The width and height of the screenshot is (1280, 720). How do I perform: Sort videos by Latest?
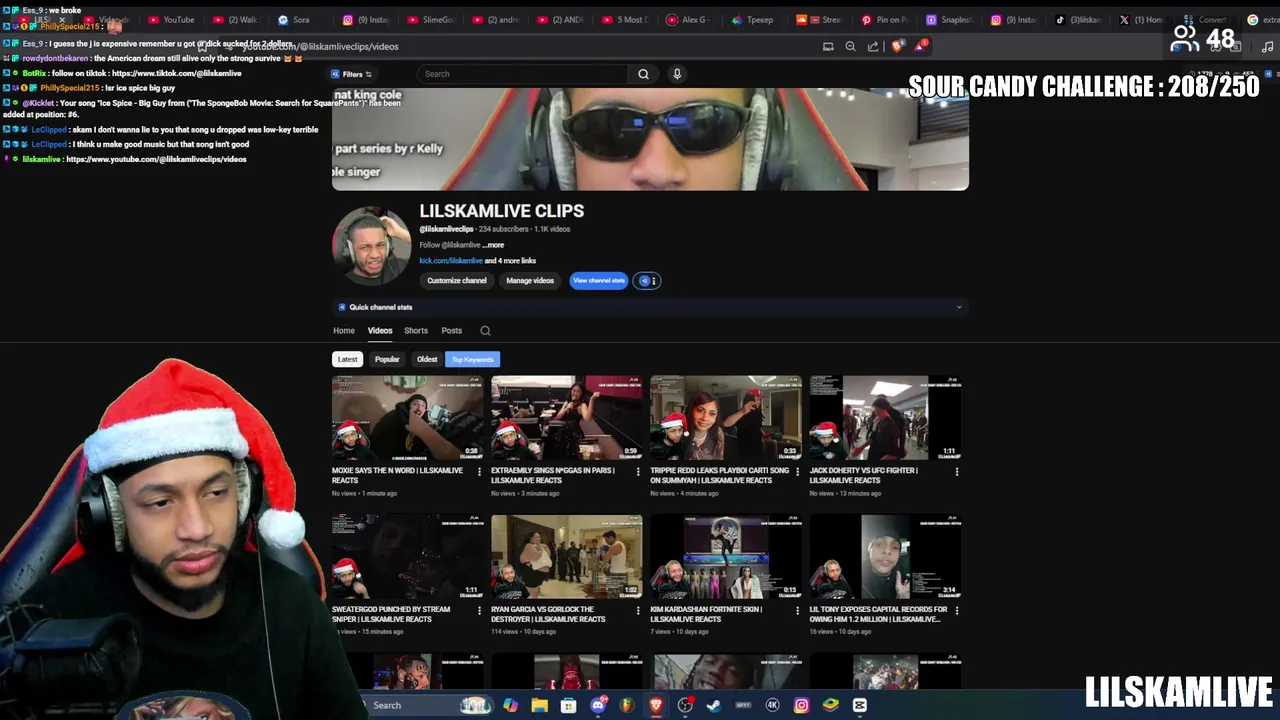pyautogui.click(x=347, y=359)
